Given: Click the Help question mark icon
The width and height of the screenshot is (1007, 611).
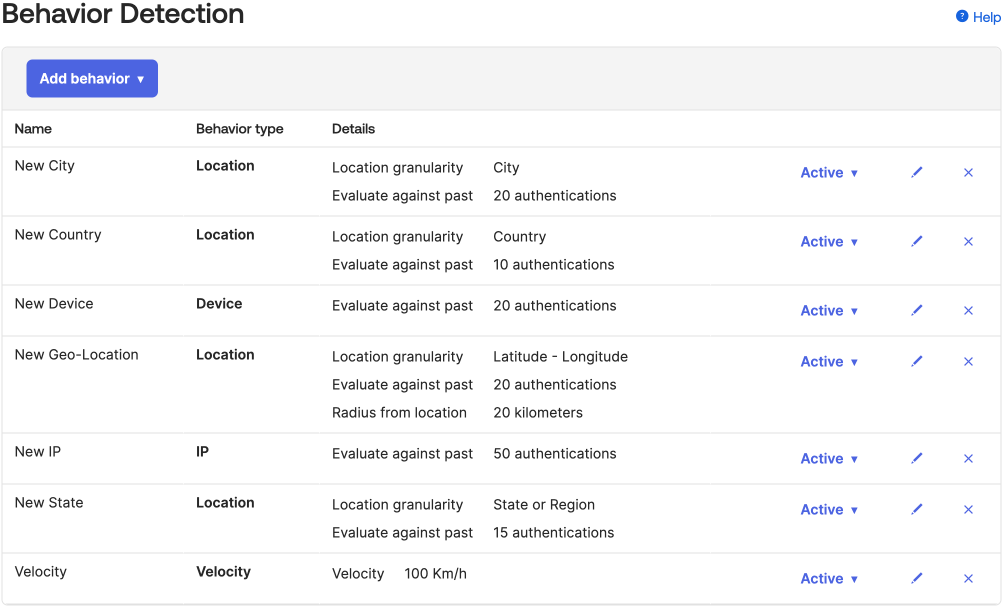Looking at the screenshot, I should coord(962,17).
